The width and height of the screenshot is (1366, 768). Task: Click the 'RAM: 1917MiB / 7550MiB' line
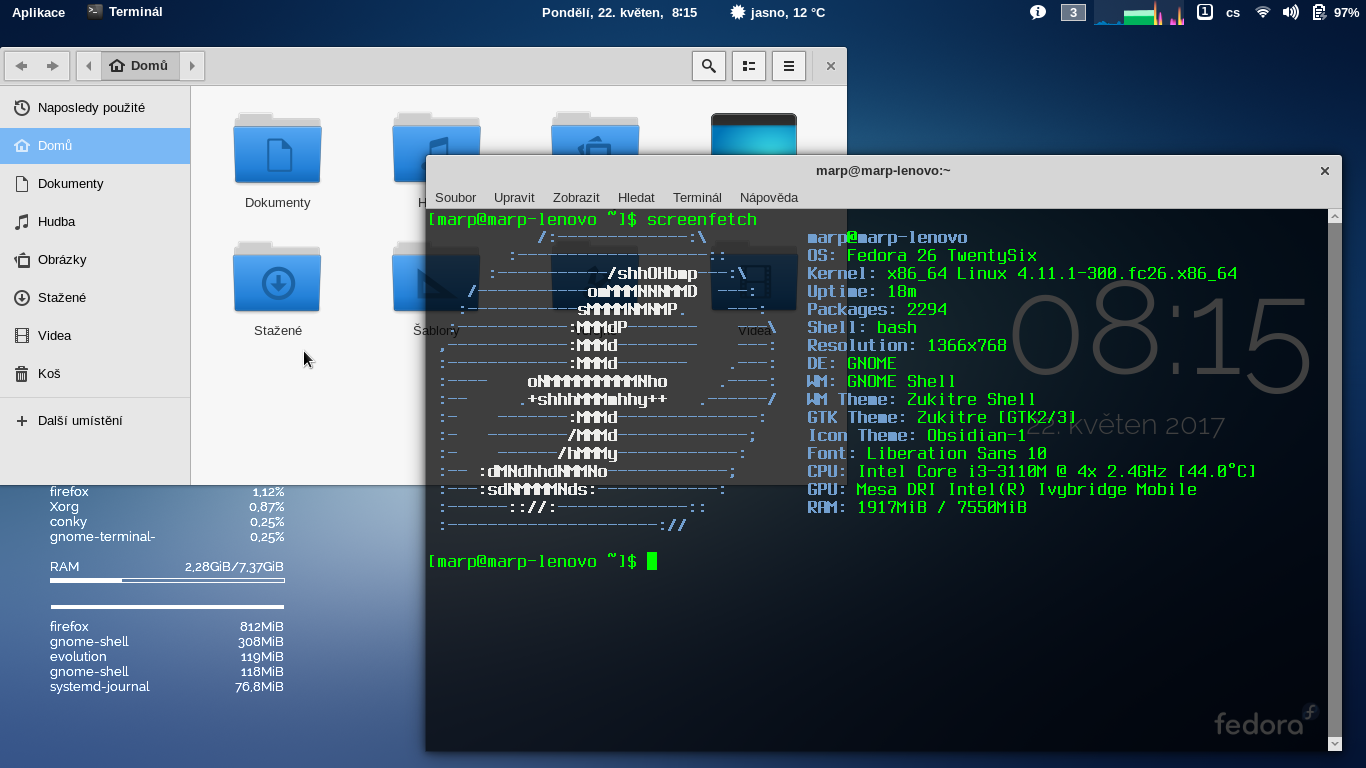[917, 508]
